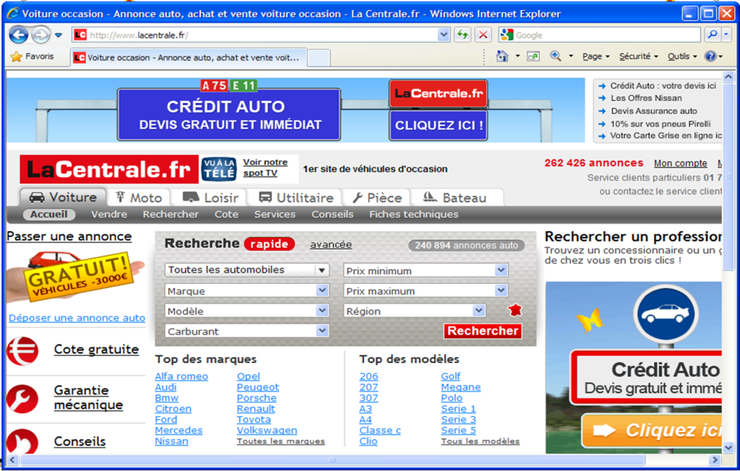Switch to the avancée search link
Screen dimensions: 740x471
pyautogui.click(x=331, y=244)
